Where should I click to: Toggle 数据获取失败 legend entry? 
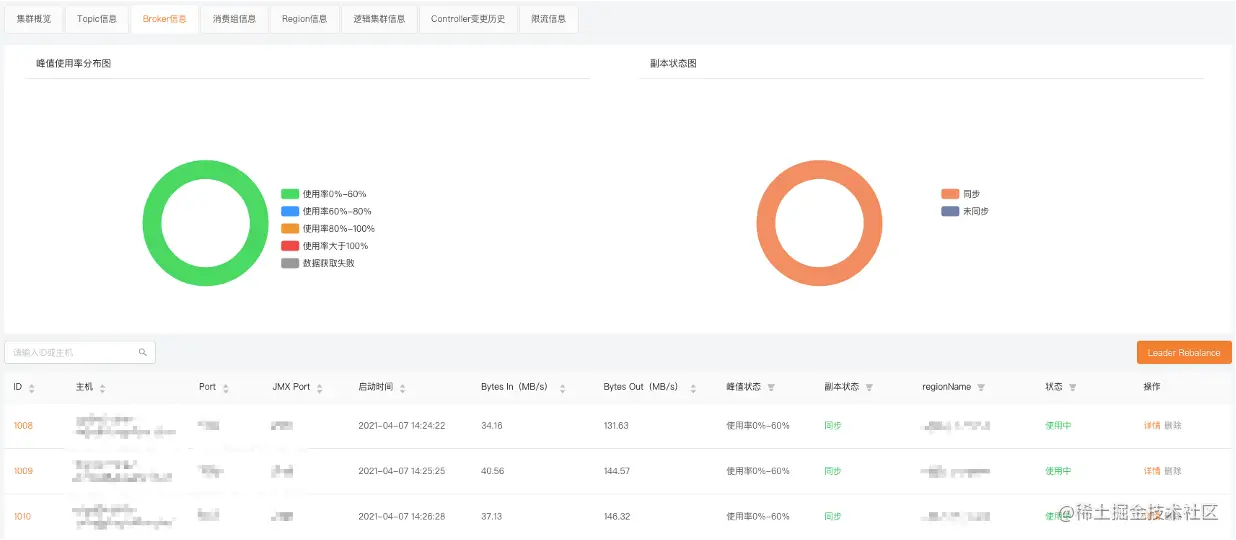318,263
